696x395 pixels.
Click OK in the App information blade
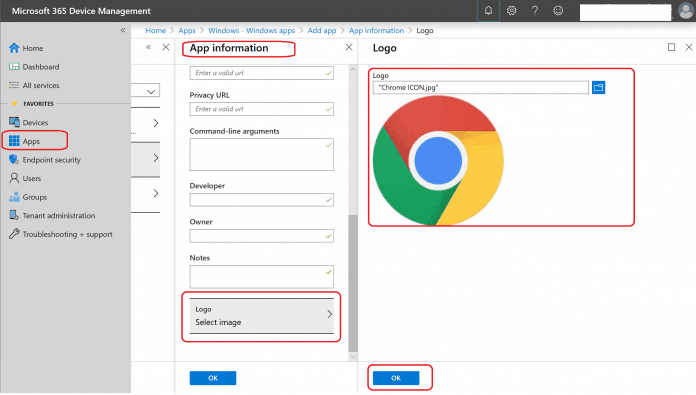point(213,378)
